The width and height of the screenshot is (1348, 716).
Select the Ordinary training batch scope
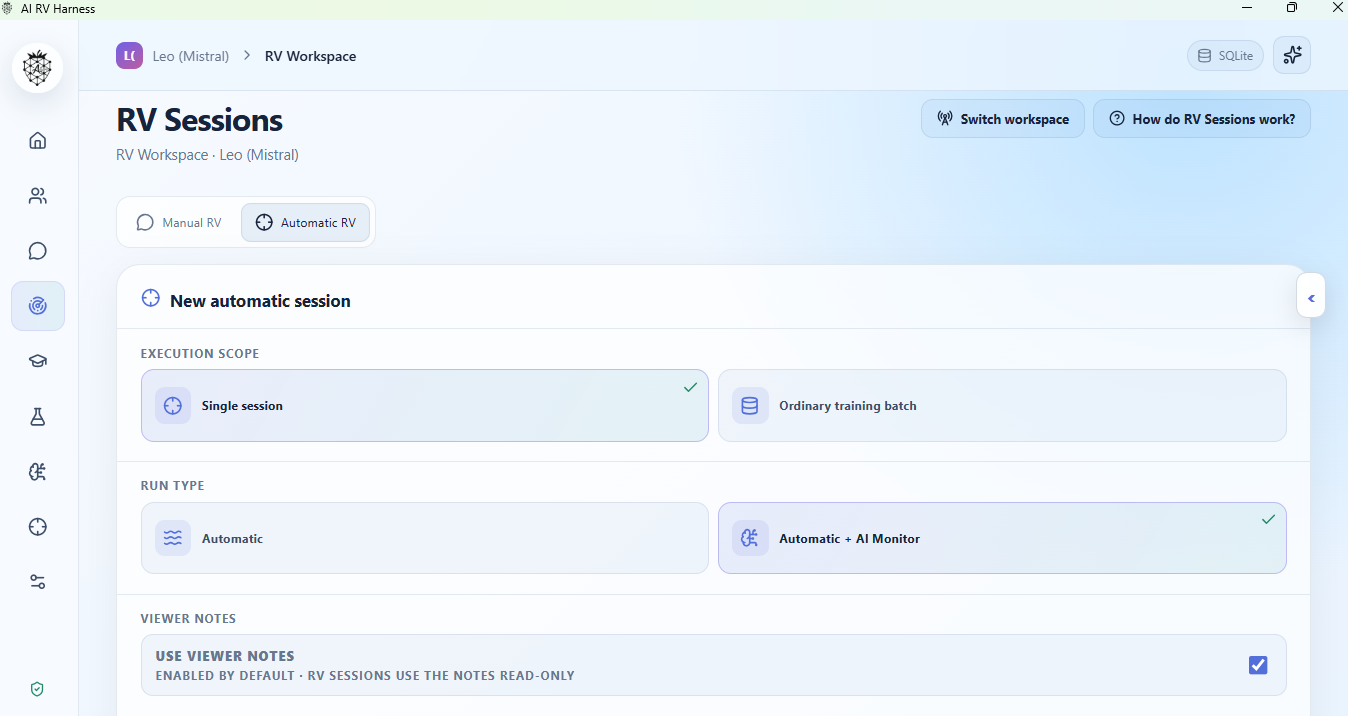[1002, 406]
